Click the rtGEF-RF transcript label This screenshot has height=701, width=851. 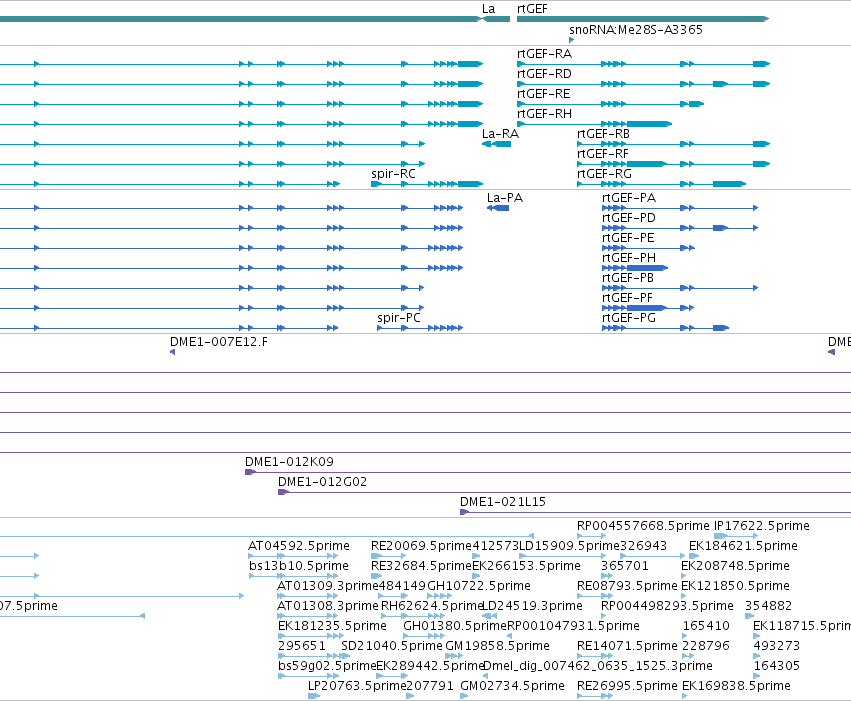tap(603, 154)
